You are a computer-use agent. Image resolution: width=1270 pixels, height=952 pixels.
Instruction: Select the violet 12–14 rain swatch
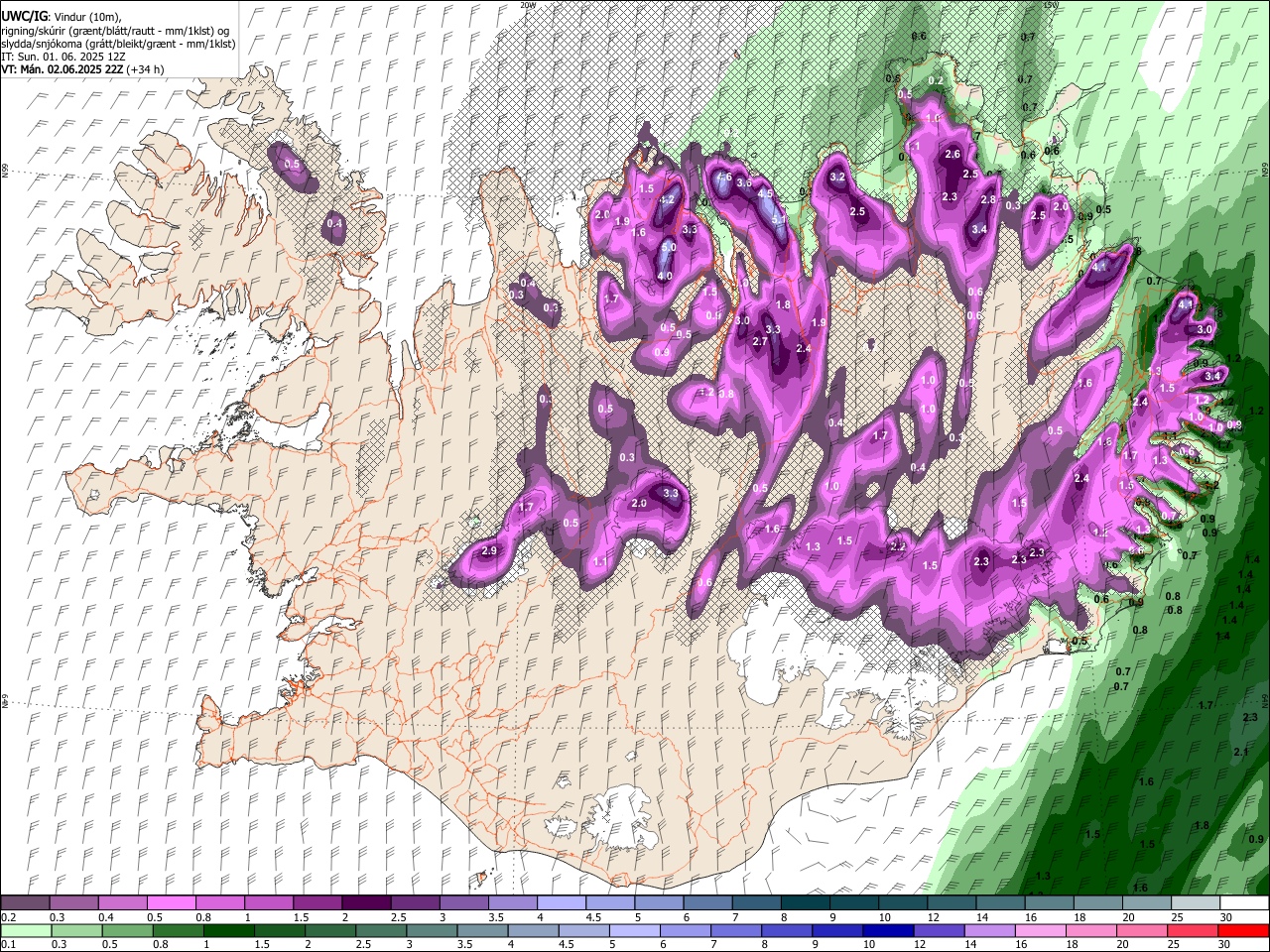point(938,930)
